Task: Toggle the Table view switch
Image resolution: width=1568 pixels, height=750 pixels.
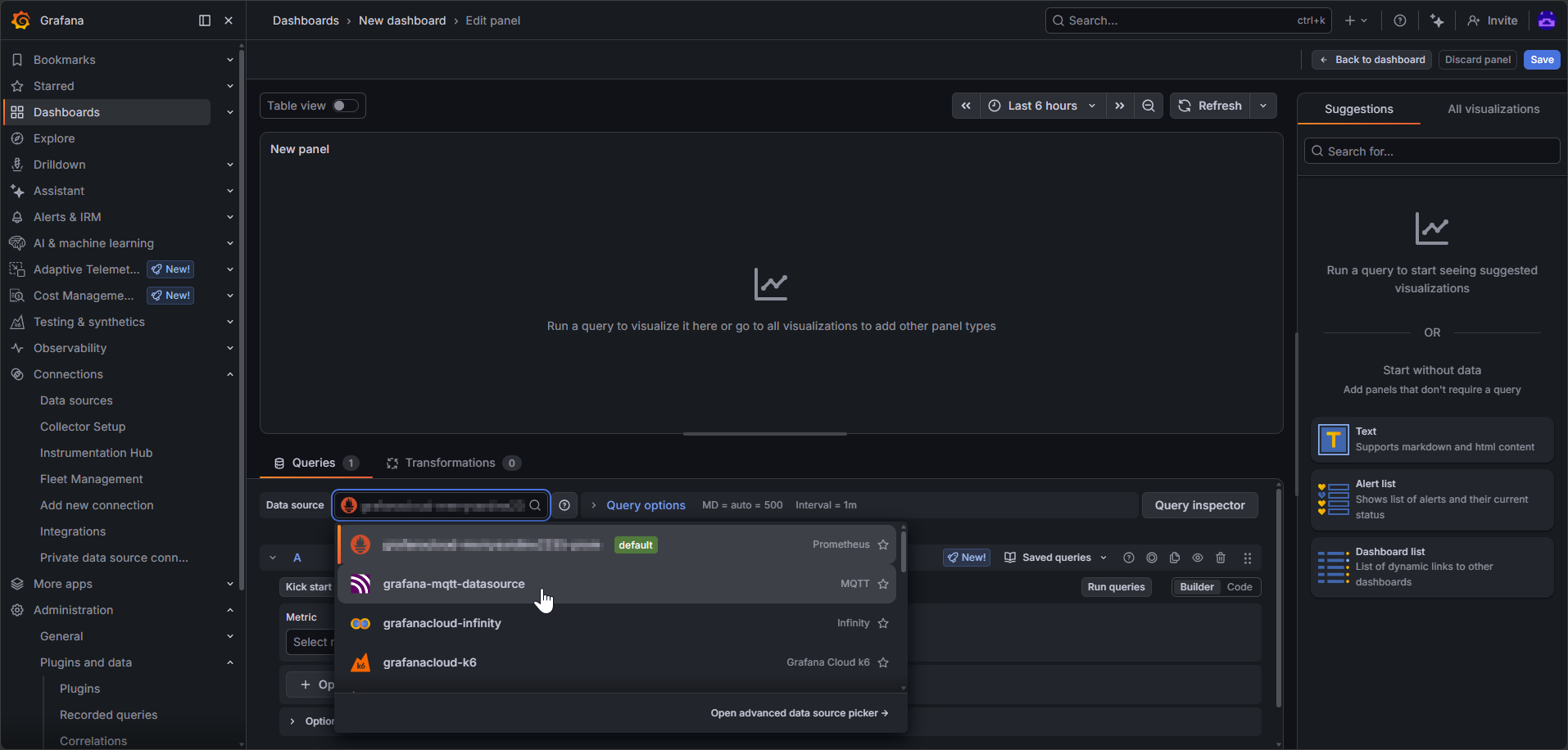Action: [x=345, y=106]
